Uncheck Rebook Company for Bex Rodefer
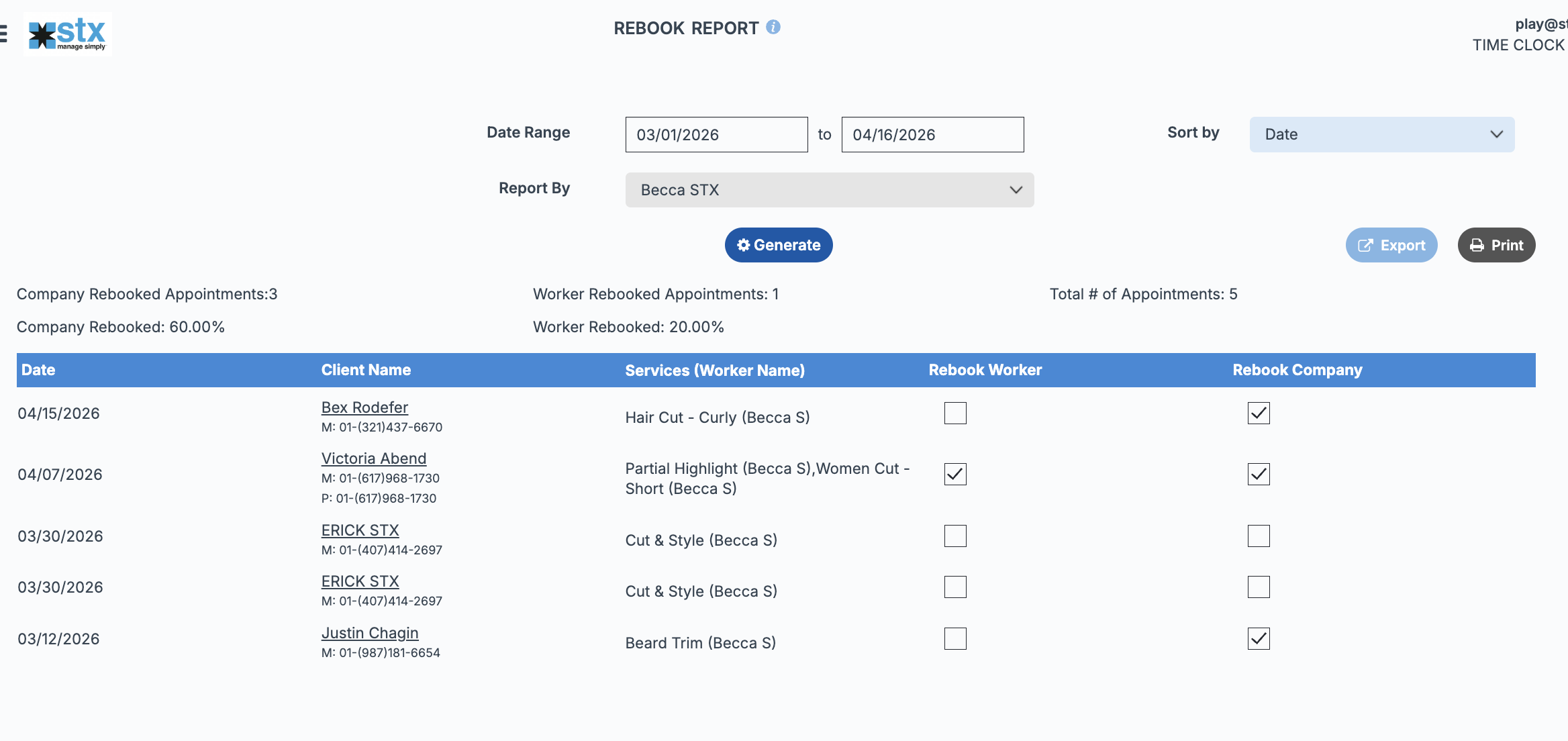1568x741 pixels. pyautogui.click(x=1259, y=413)
